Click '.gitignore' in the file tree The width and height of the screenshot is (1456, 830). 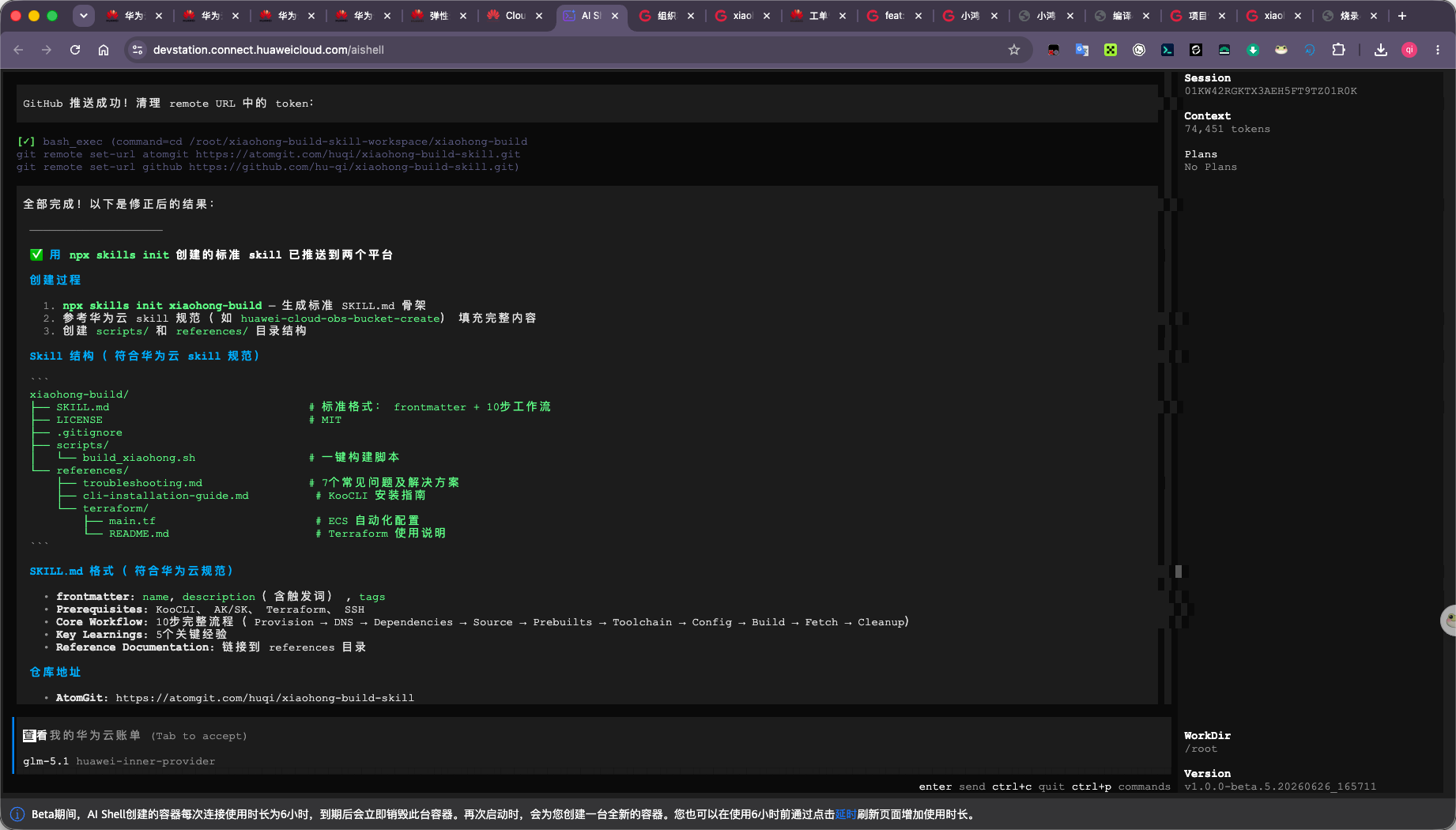click(89, 432)
